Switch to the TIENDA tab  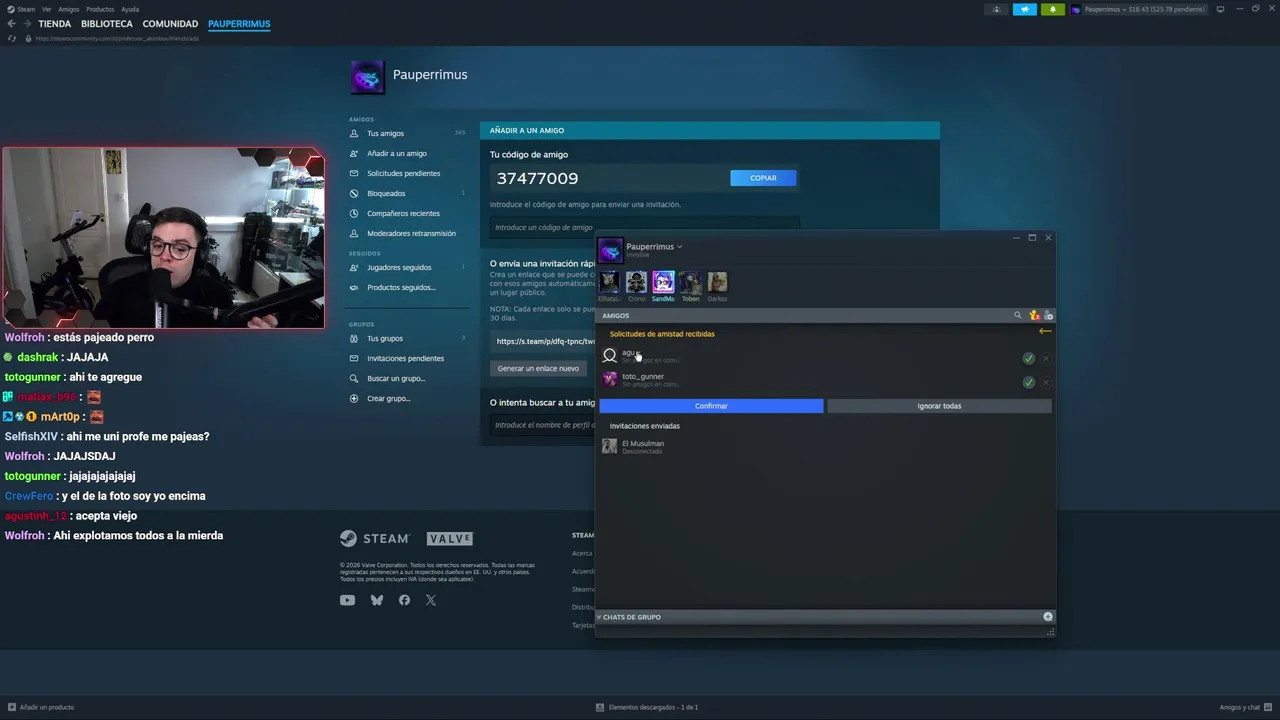pos(55,24)
